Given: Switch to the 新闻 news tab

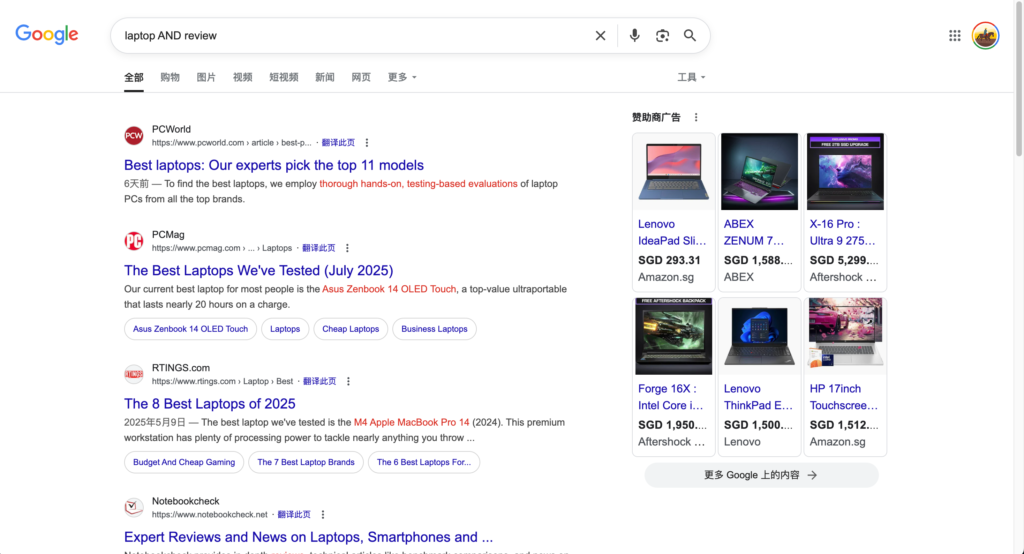Looking at the screenshot, I should [325, 77].
